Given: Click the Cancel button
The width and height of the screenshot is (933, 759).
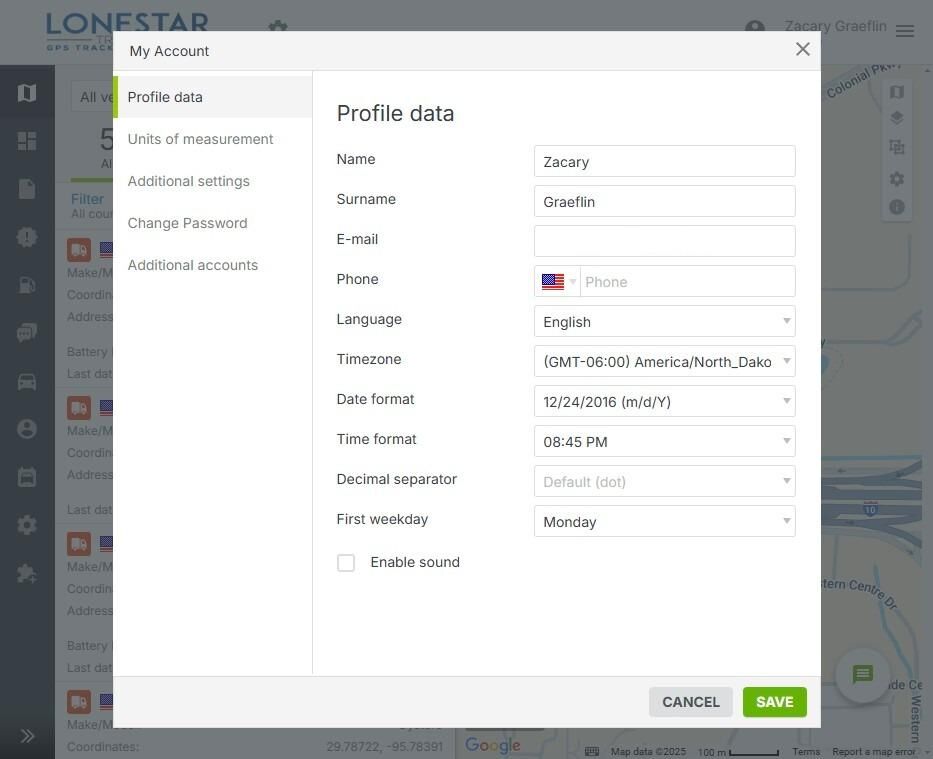Looking at the screenshot, I should pos(690,702).
